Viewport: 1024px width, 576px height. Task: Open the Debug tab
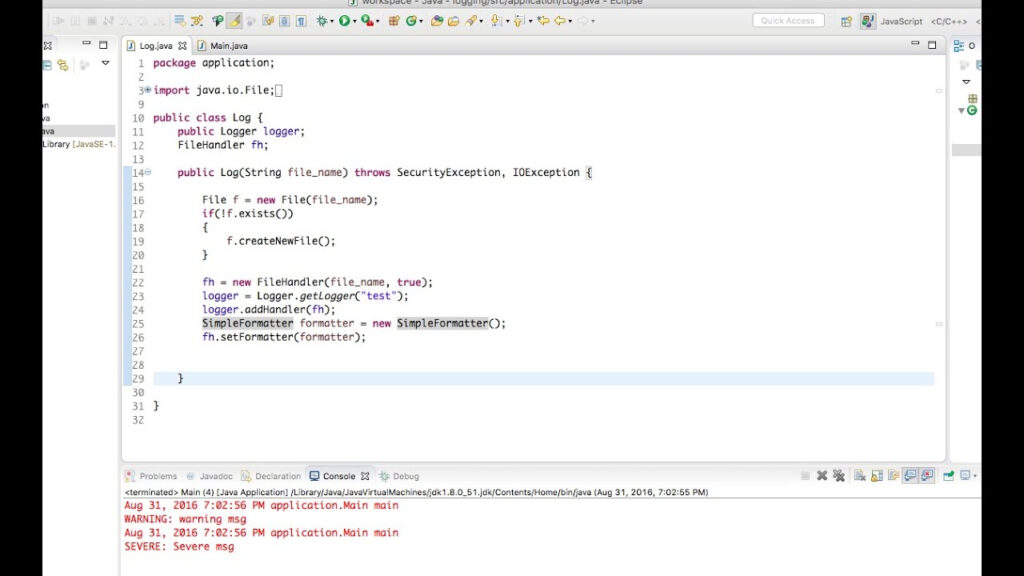399,476
